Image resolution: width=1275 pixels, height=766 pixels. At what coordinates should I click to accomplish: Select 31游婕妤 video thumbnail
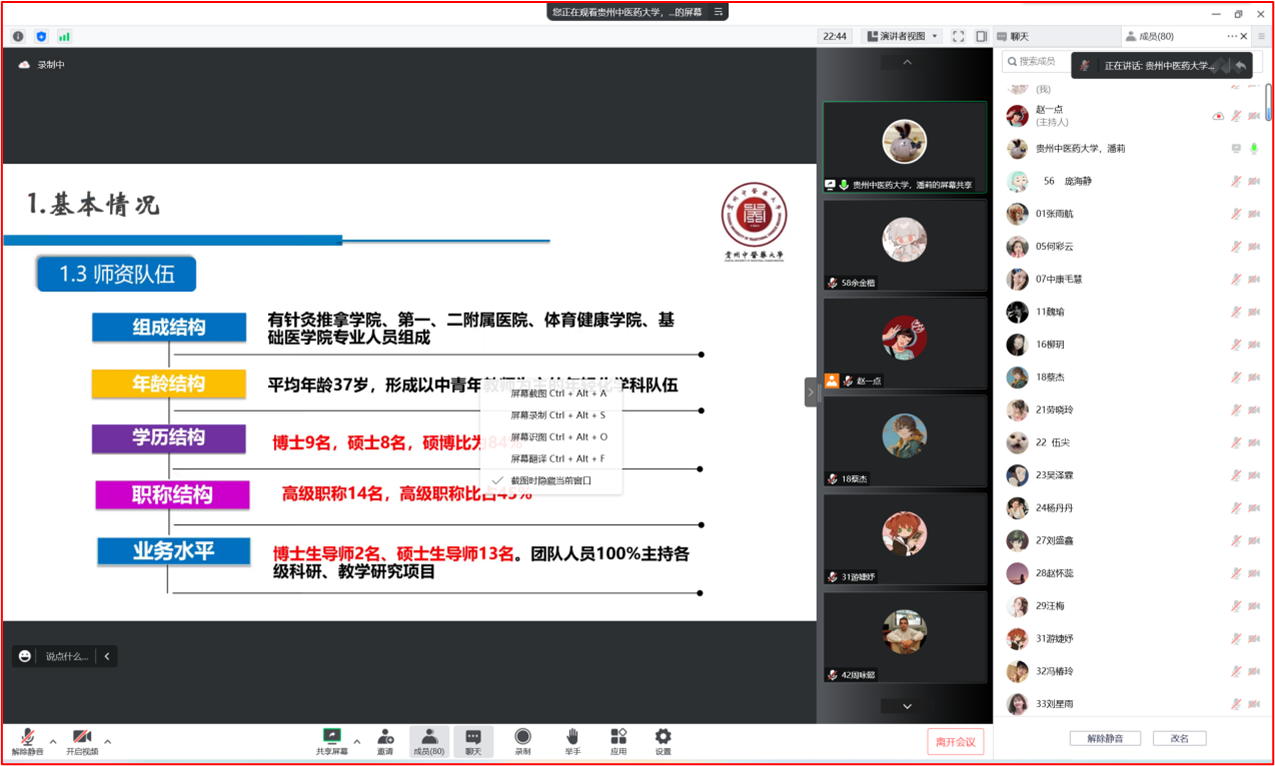[905, 538]
